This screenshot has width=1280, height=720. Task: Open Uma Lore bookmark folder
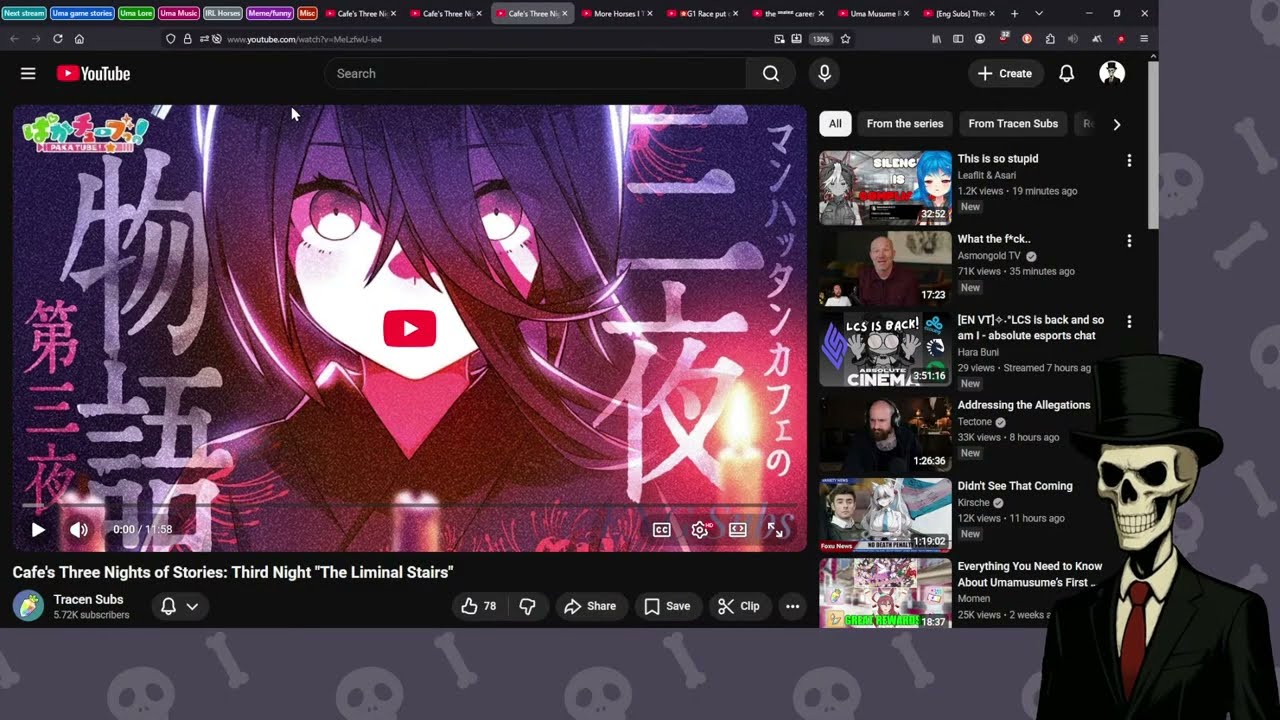click(136, 13)
